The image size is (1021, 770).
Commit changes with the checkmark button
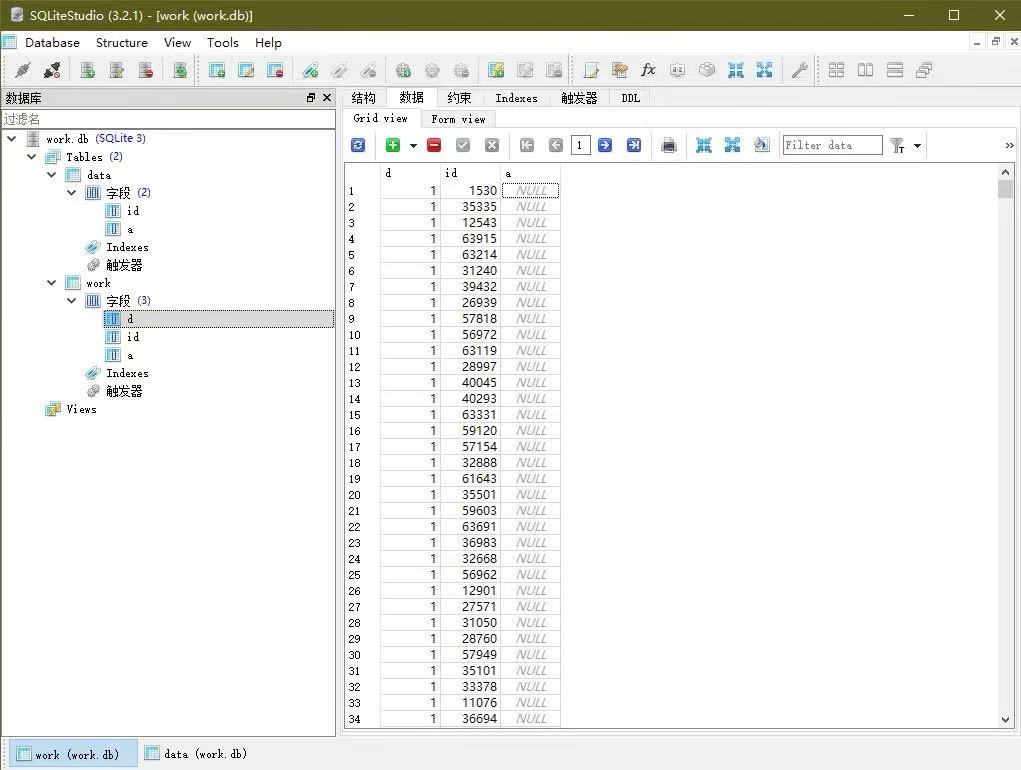tap(463, 145)
